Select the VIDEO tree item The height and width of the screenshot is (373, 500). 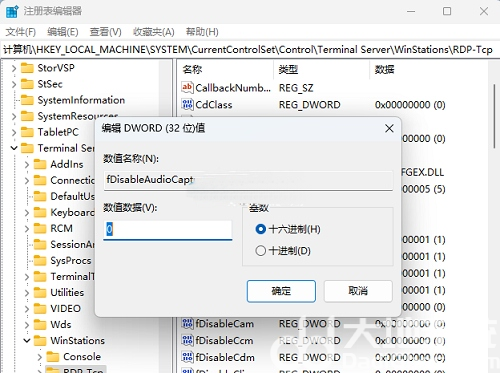[x=65, y=308]
